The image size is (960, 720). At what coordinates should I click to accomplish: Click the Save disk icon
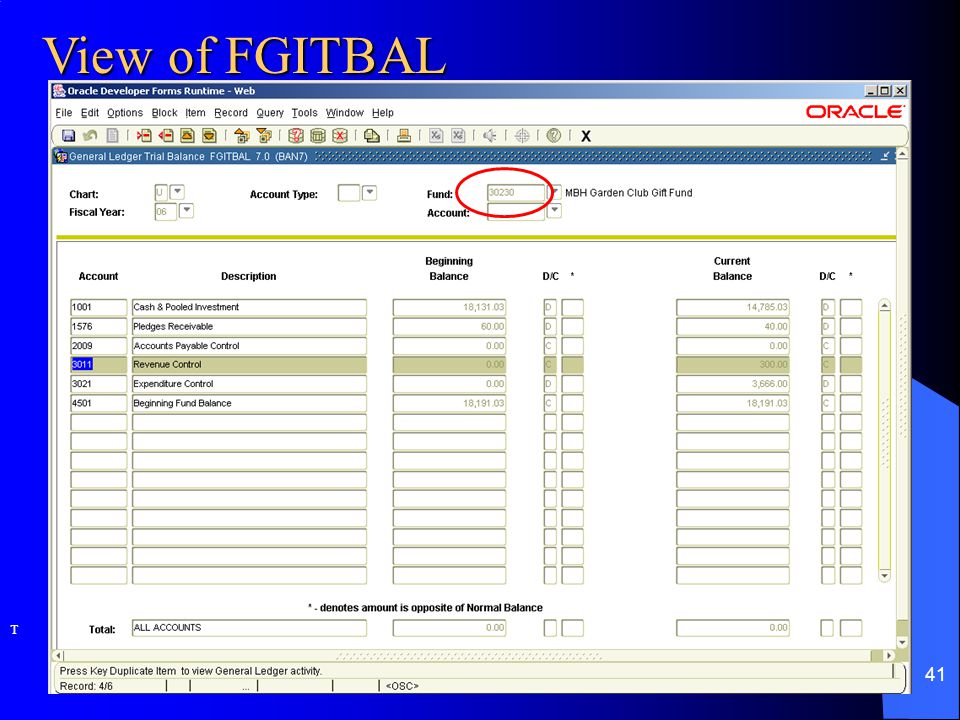point(69,136)
